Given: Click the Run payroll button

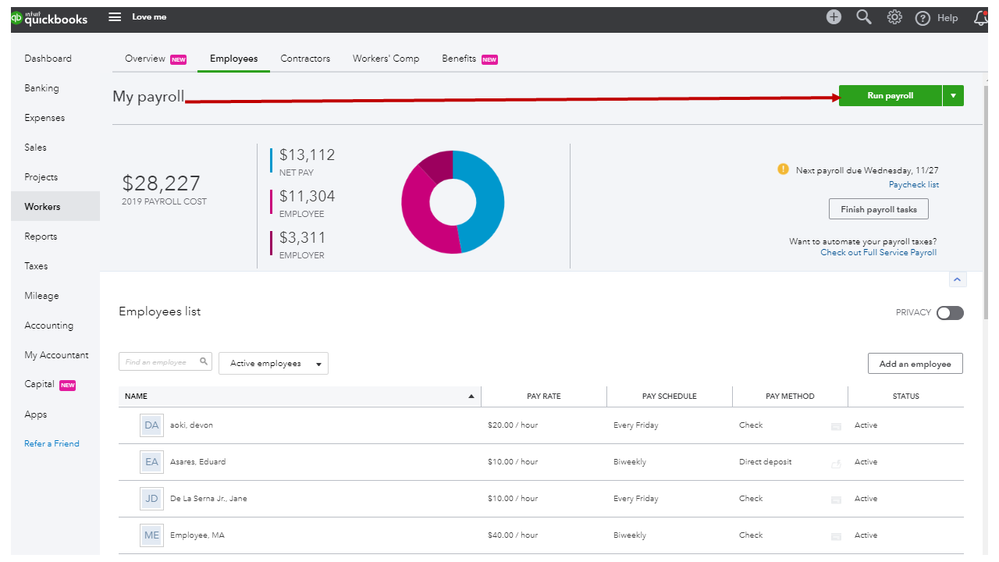Looking at the screenshot, I should 889,96.
